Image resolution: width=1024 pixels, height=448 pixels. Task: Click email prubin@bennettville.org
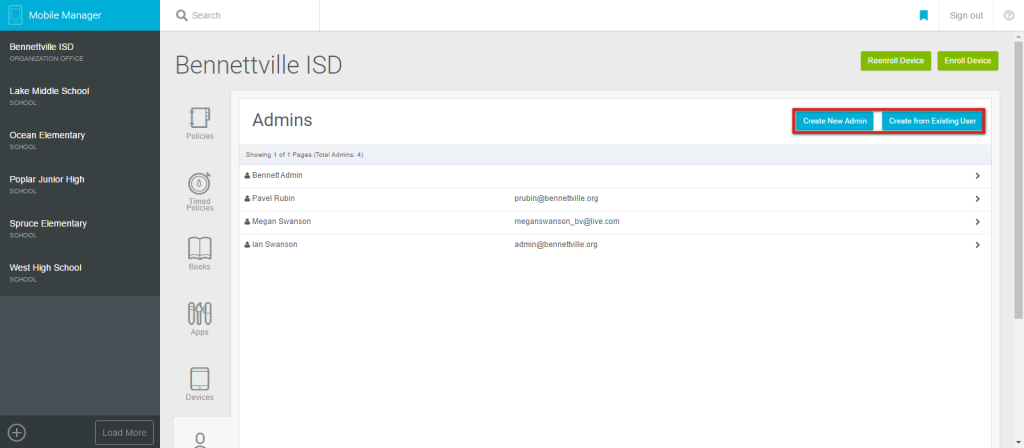pyautogui.click(x=556, y=198)
